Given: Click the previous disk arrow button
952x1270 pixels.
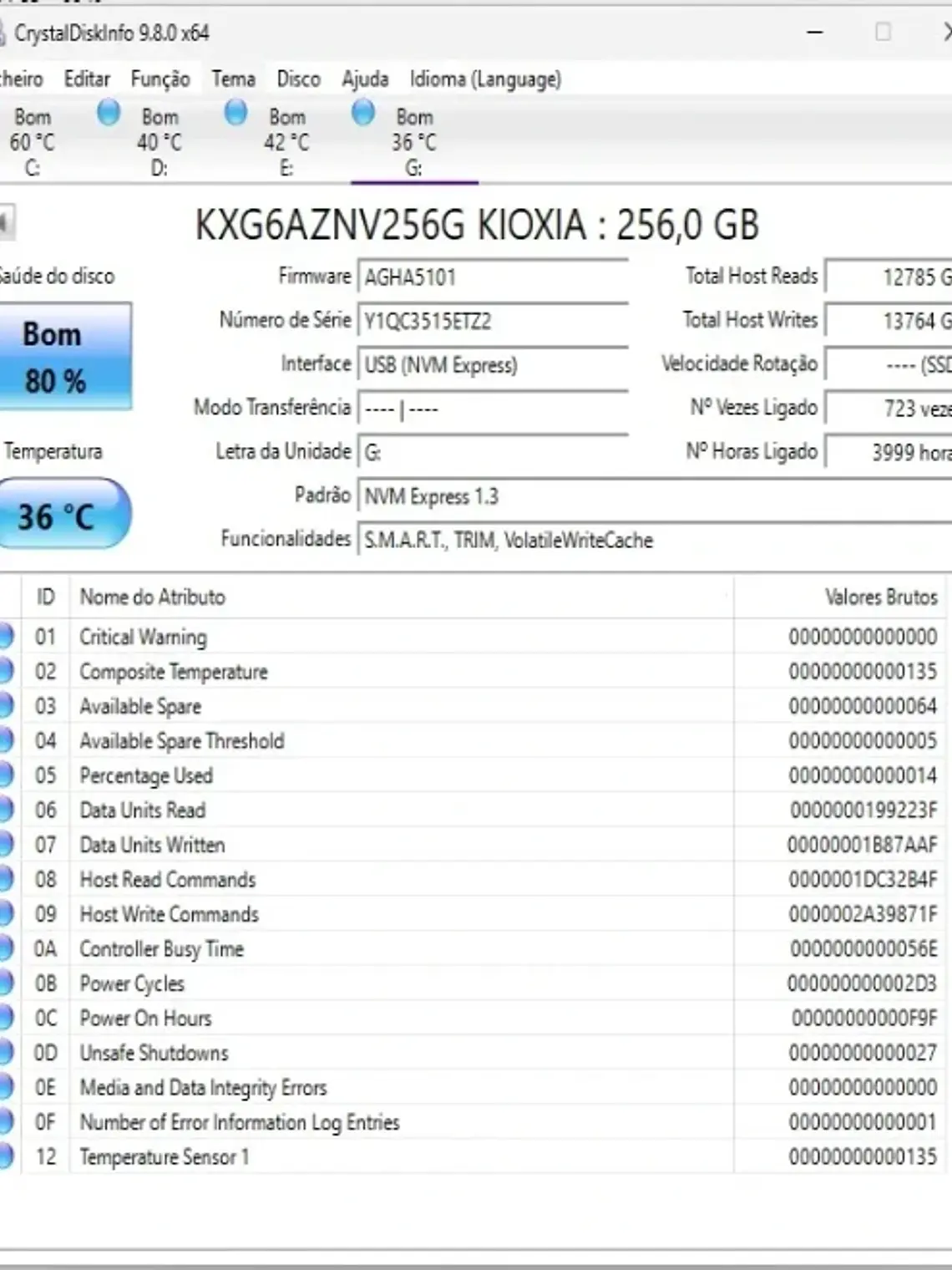Looking at the screenshot, I should point(7,222).
